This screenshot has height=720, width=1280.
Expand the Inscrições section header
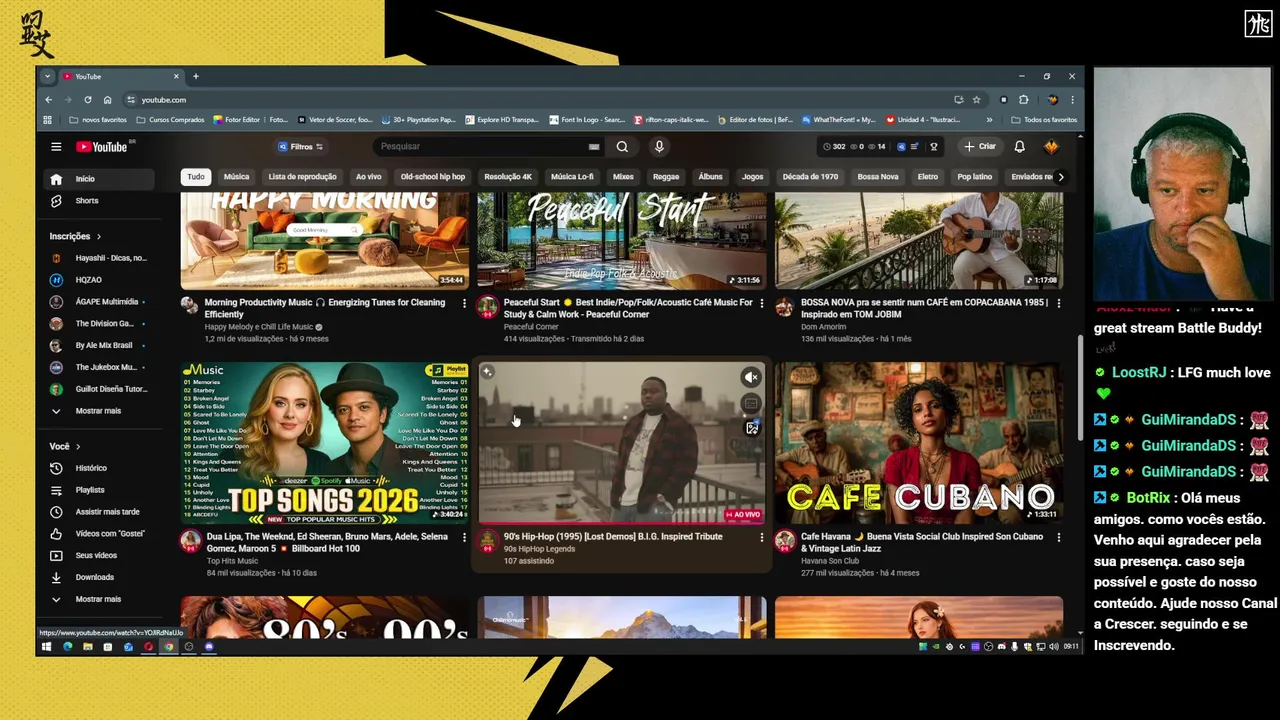coord(75,236)
